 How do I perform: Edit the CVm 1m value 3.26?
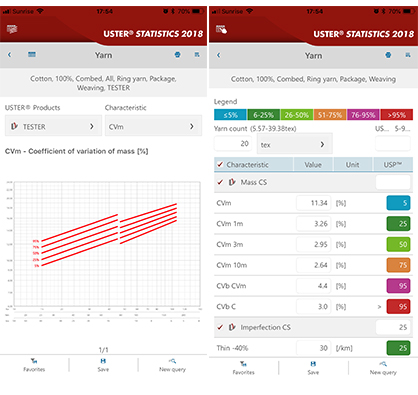[x=313, y=224]
